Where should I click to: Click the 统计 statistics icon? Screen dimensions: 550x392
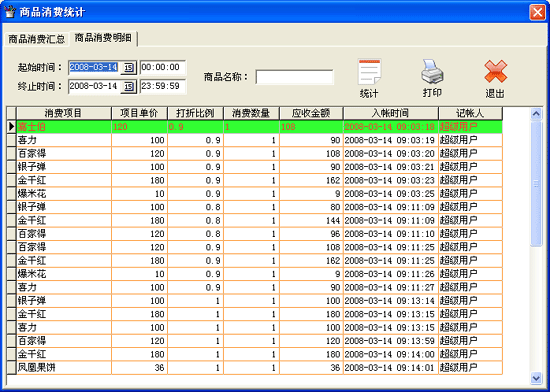click(369, 72)
